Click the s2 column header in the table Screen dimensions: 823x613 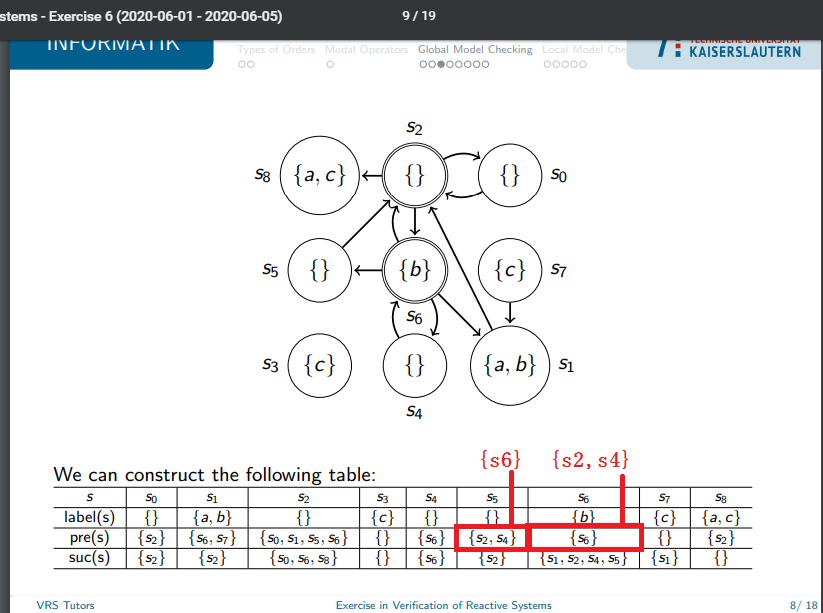point(303,498)
